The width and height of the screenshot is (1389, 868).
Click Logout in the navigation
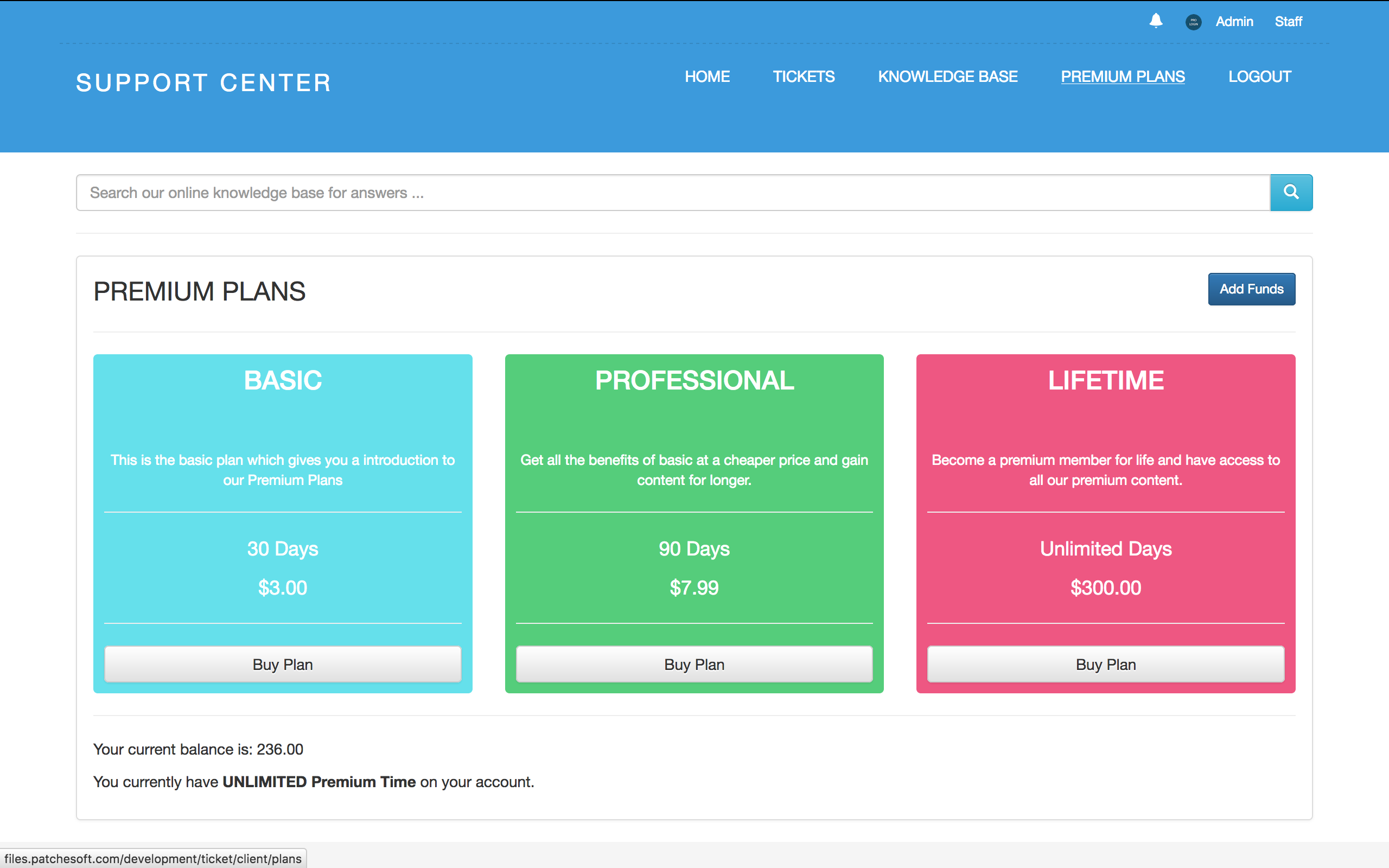click(x=1259, y=76)
